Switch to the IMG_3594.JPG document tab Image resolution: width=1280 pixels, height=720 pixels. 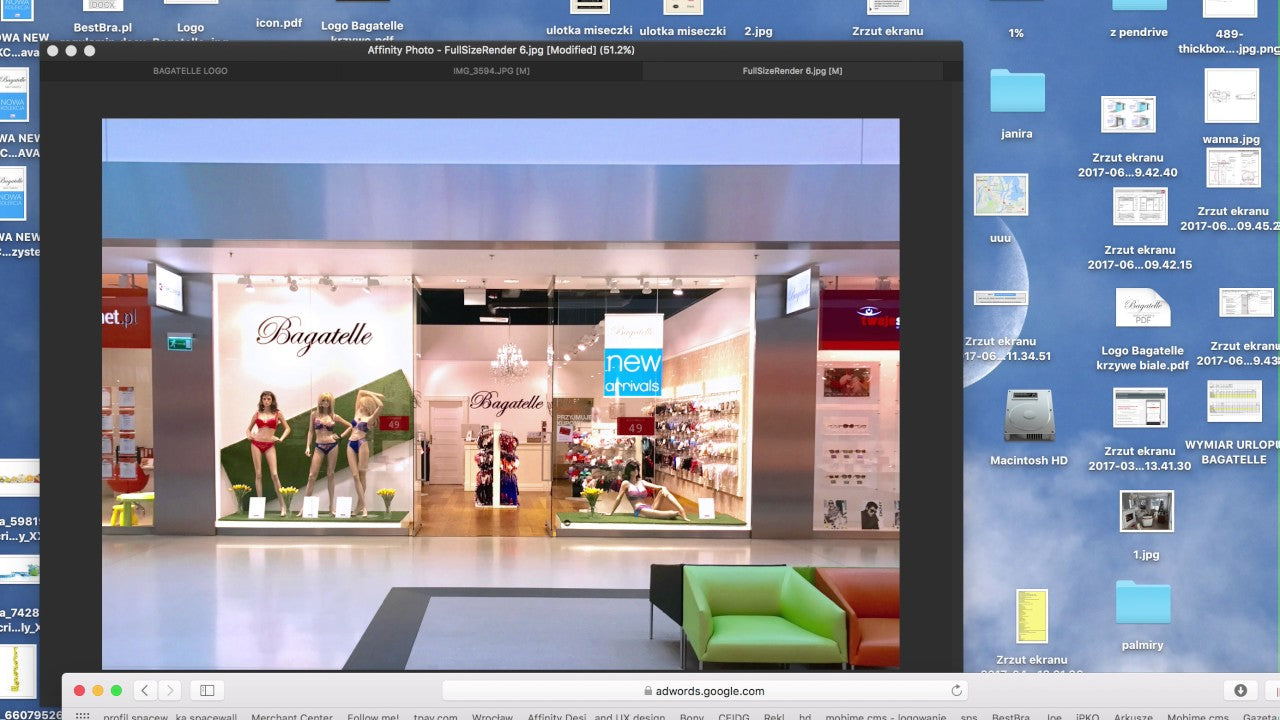tap(491, 71)
